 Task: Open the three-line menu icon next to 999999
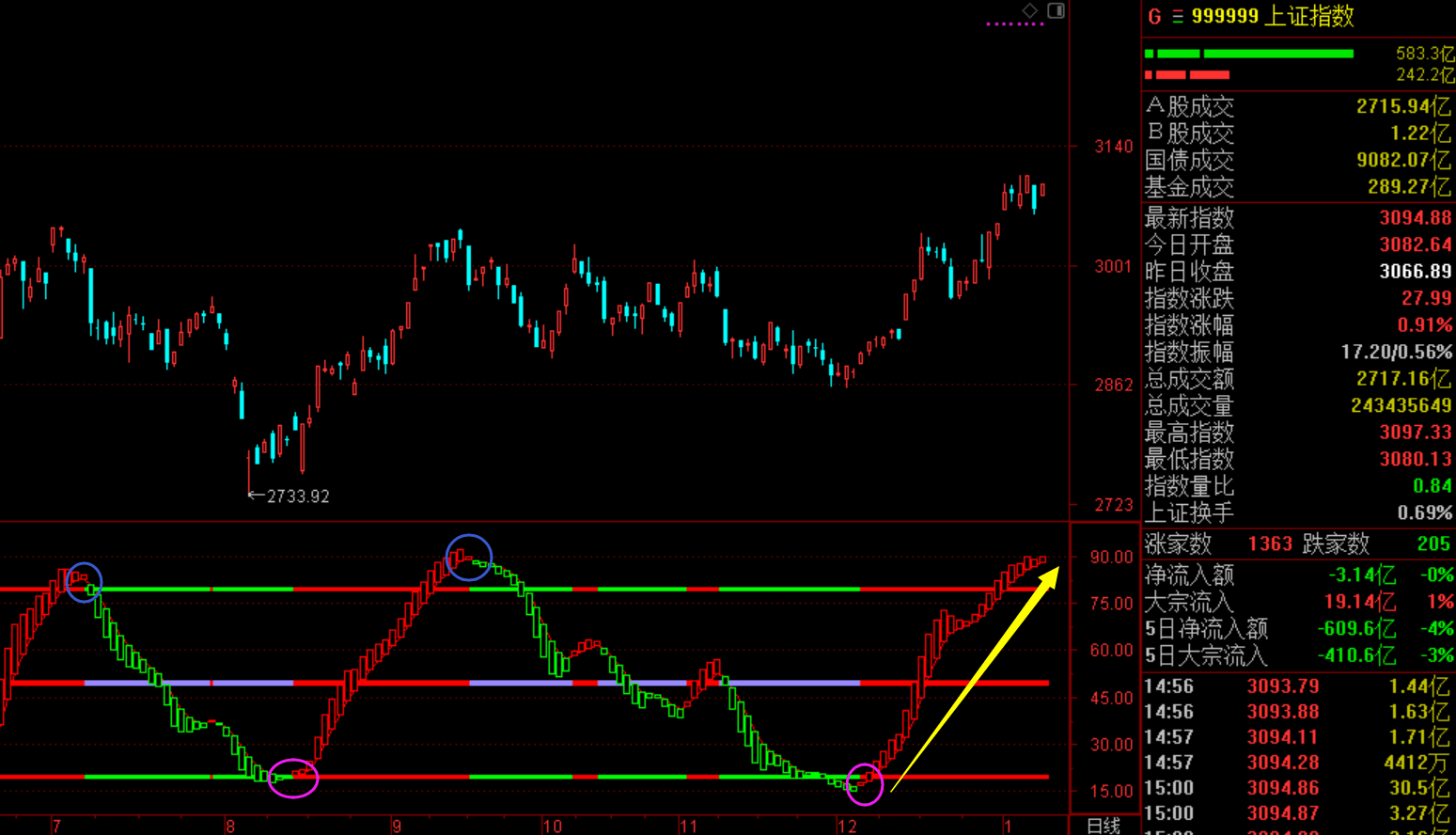pos(1178,17)
